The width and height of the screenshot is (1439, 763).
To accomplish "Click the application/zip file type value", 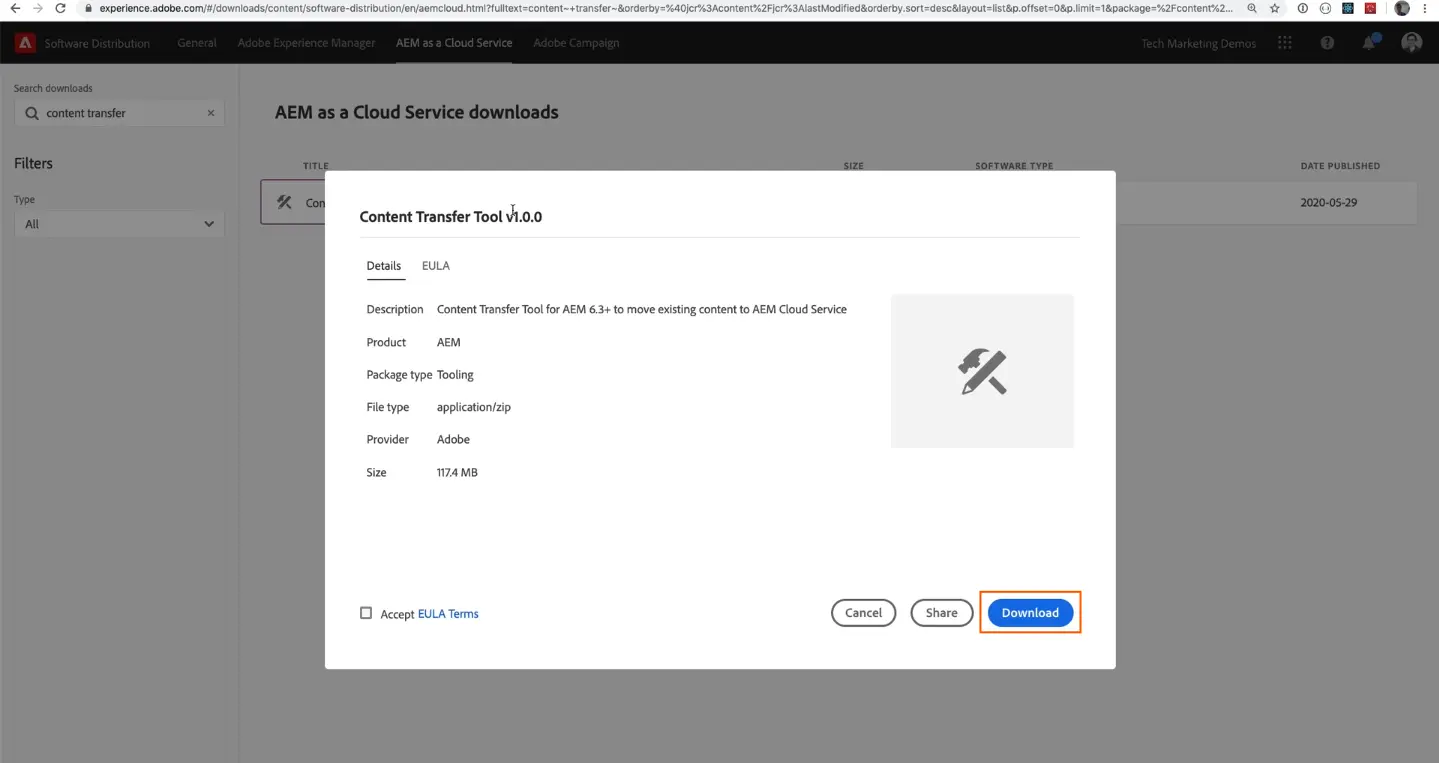I will tap(474, 407).
